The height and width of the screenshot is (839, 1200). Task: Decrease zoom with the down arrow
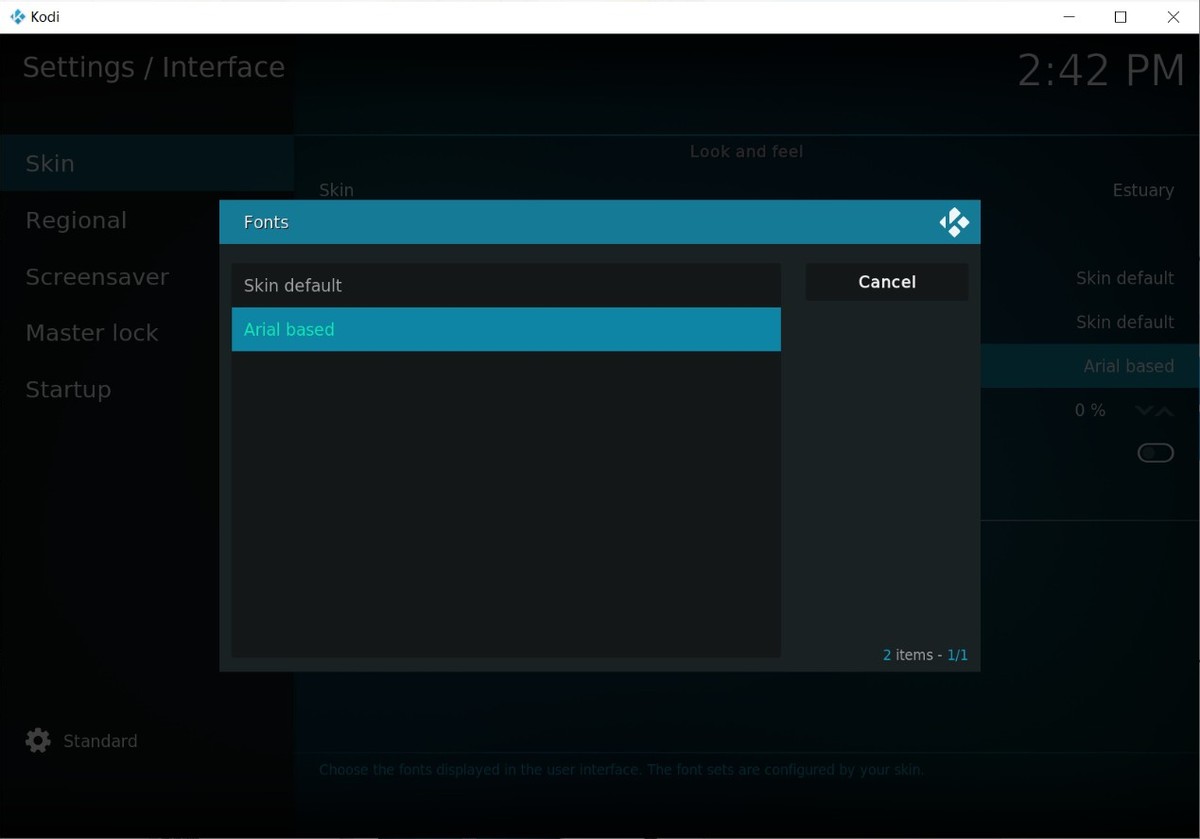(x=1144, y=410)
